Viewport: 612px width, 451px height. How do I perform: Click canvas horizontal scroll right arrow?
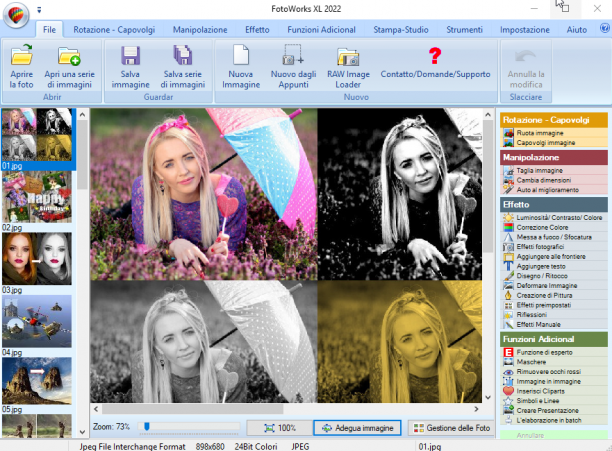[x=476, y=409]
